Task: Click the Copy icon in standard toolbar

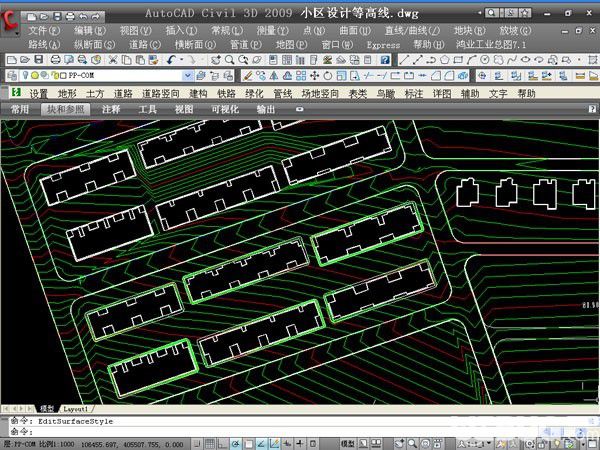Action: [126, 60]
